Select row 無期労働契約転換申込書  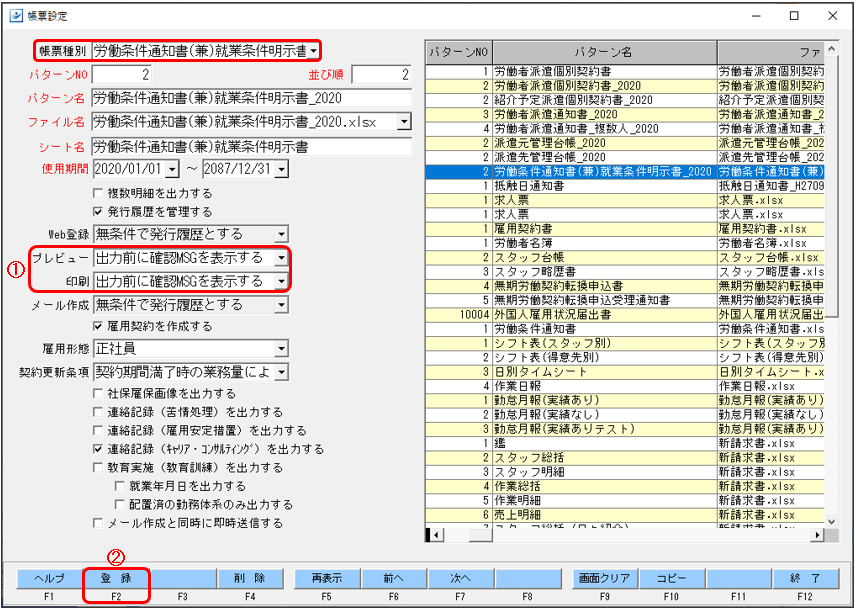tap(625, 286)
